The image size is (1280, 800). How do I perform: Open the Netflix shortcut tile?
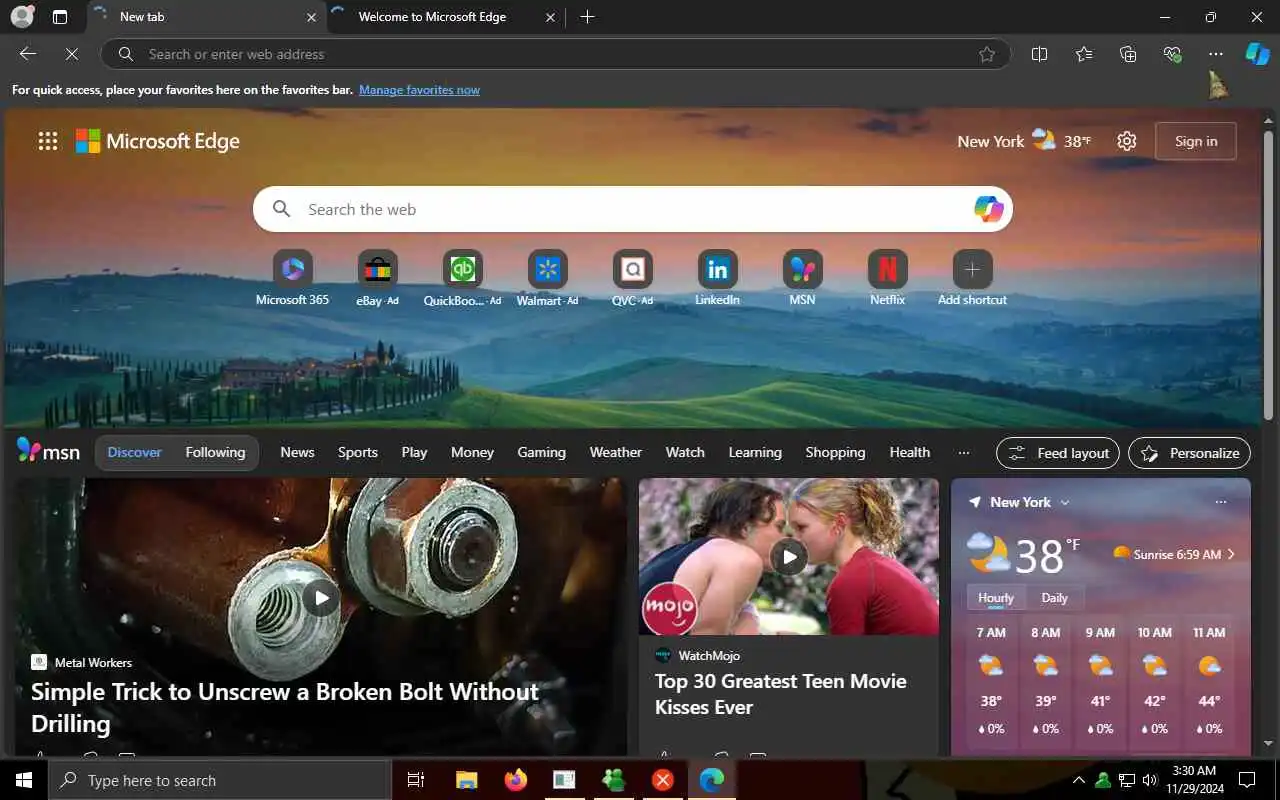click(887, 278)
